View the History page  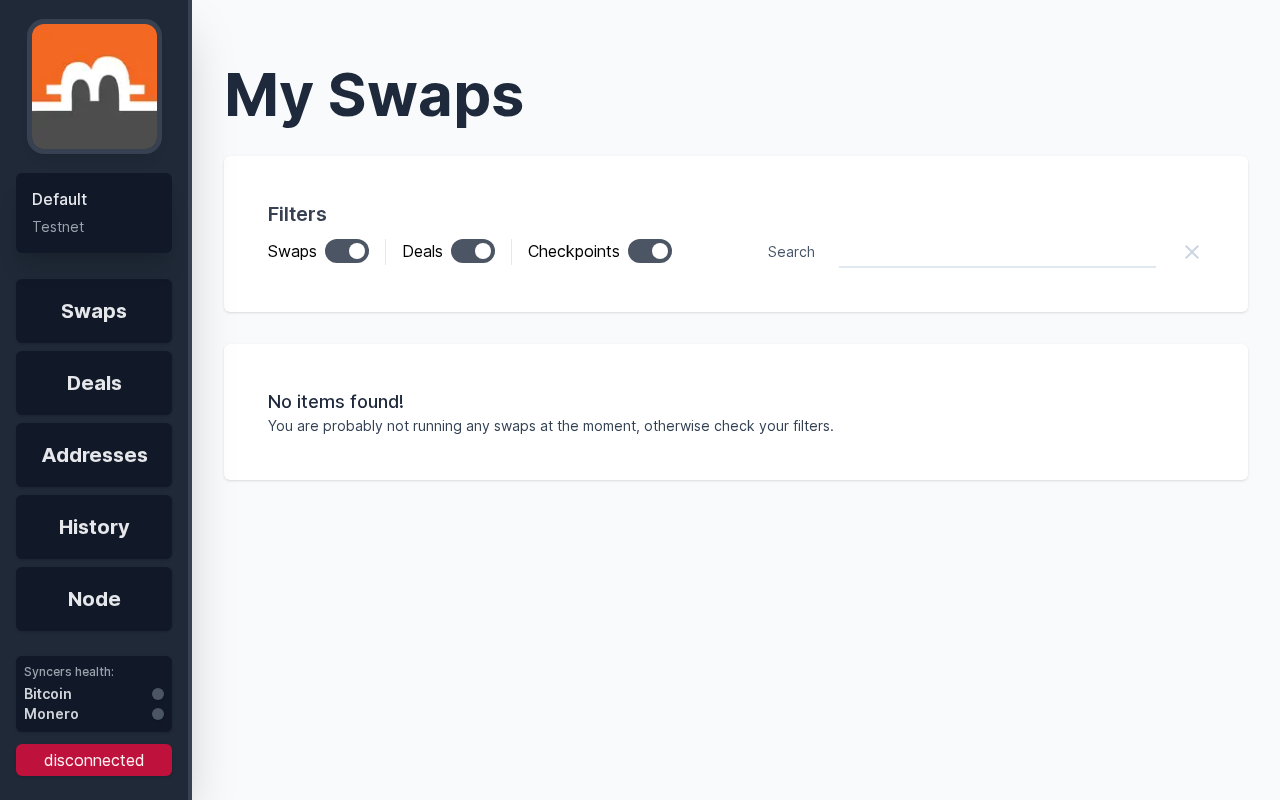tap(94, 527)
